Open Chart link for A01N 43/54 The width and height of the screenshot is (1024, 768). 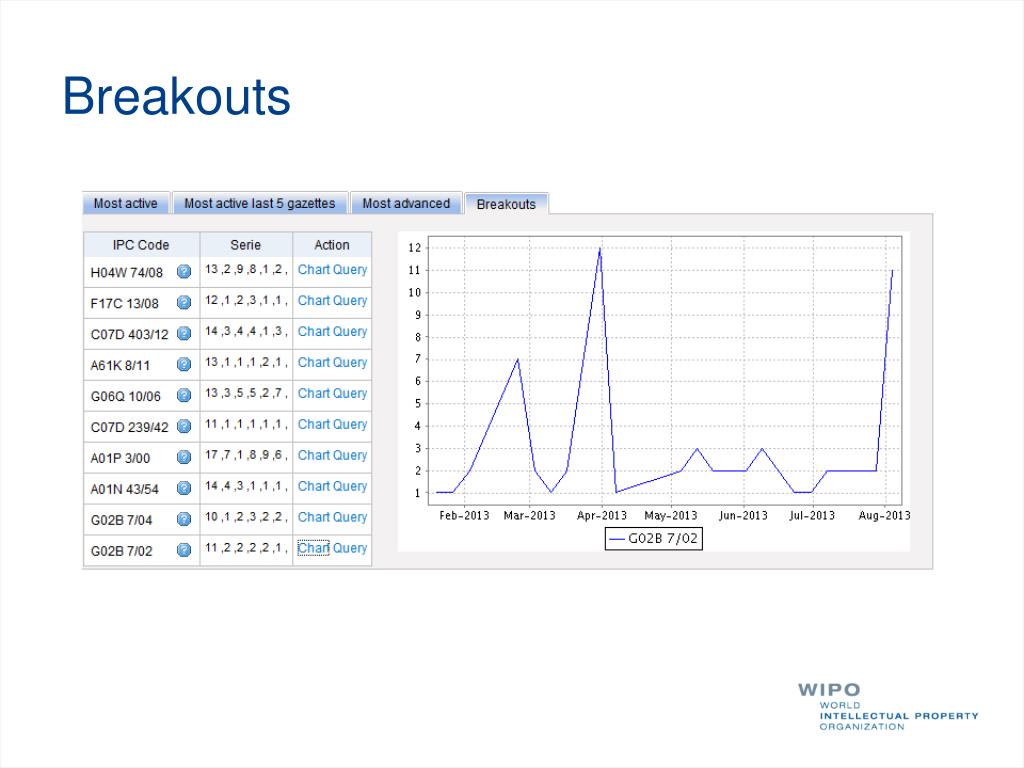(x=313, y=486)
